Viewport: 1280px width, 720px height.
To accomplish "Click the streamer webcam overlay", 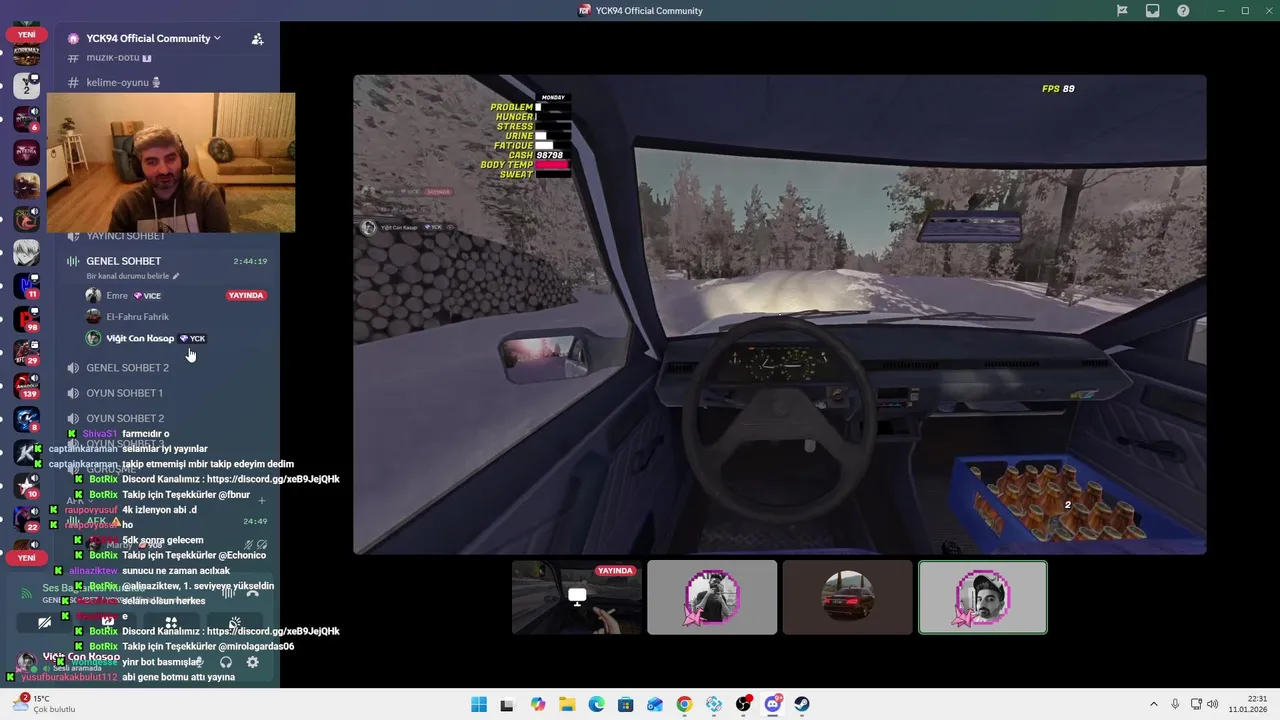I will tap(171, 163).
